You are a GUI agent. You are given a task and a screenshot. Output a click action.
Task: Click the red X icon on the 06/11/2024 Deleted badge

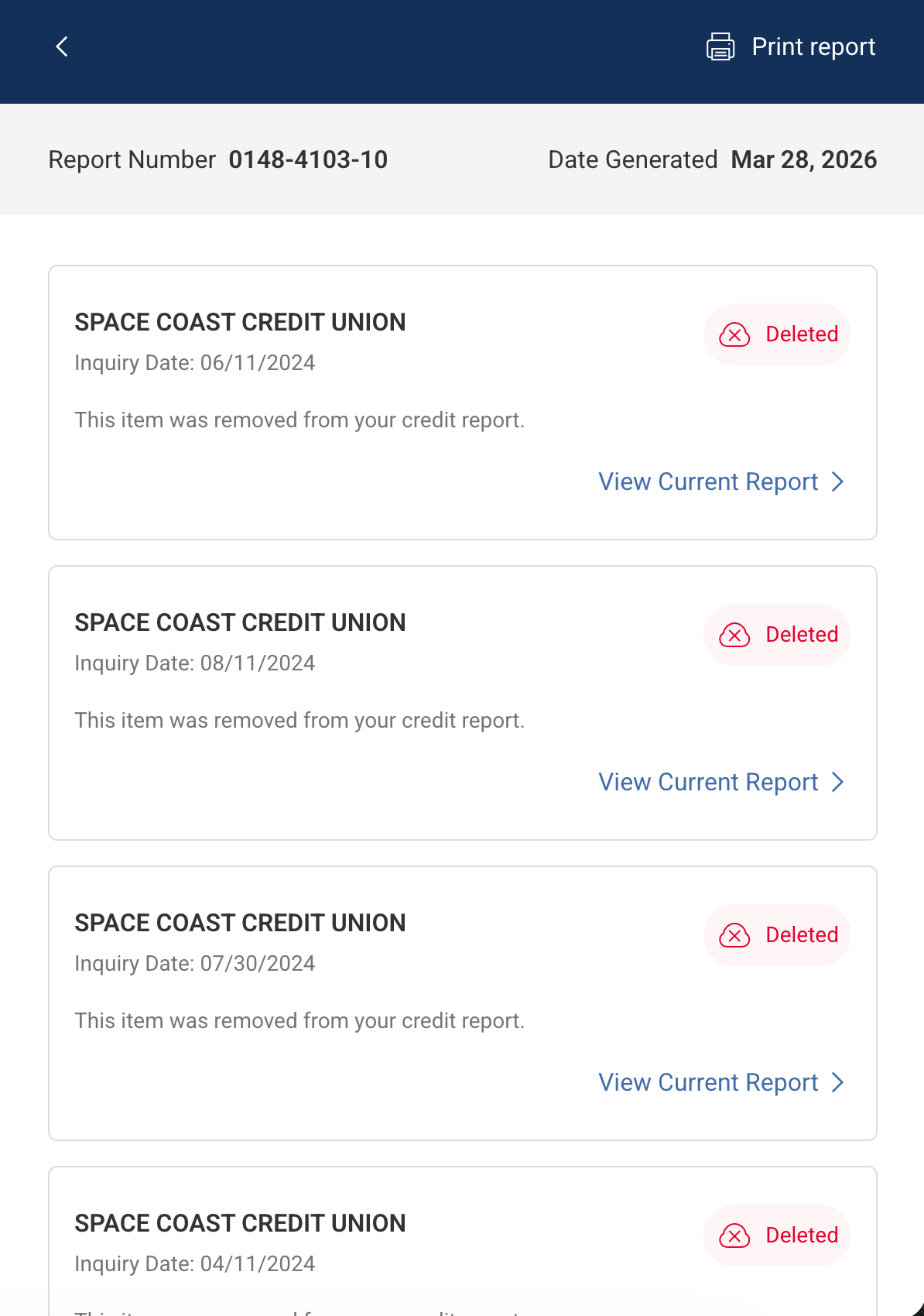coord(734,335)
